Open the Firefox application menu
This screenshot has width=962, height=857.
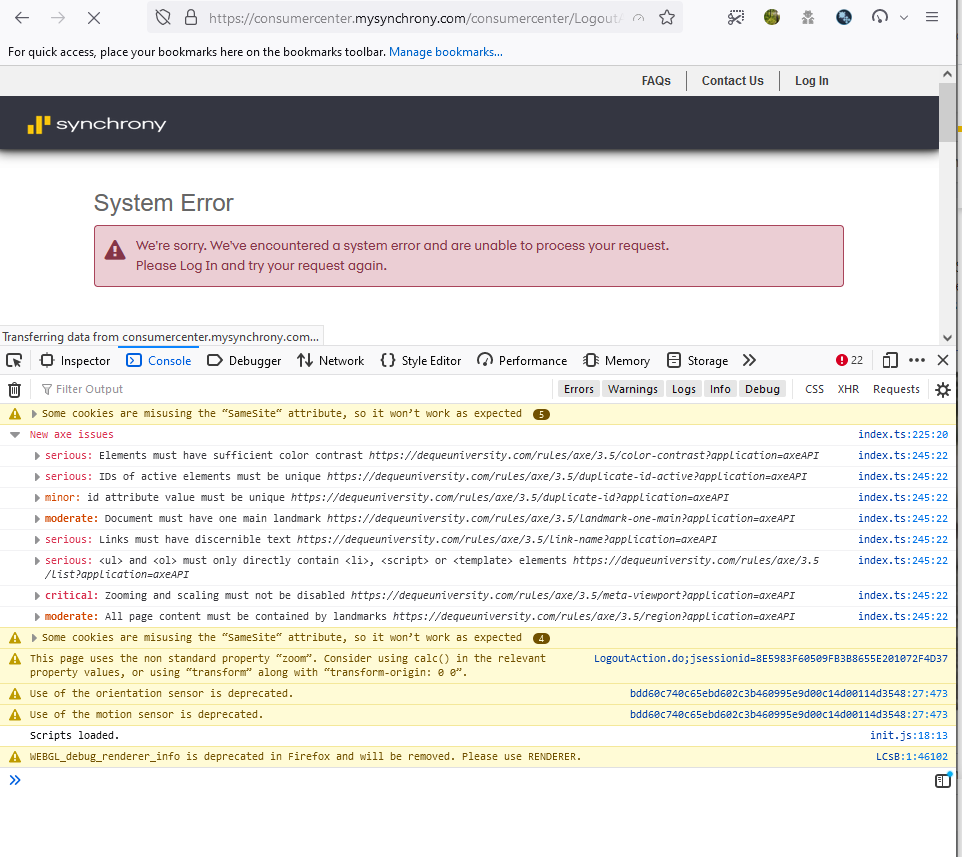tap(932, 17)
